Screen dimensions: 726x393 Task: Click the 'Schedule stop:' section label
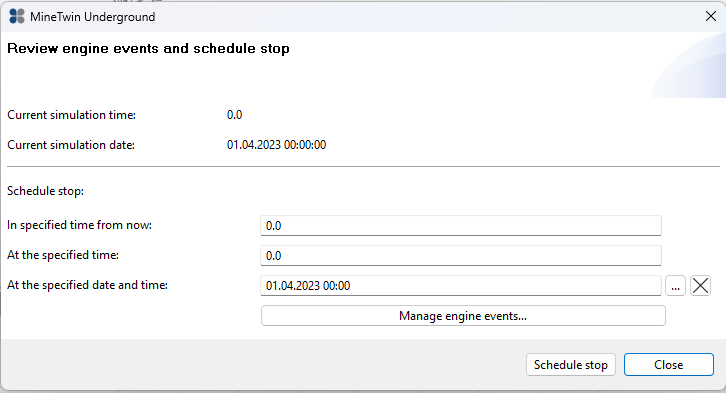click(45, 191)
